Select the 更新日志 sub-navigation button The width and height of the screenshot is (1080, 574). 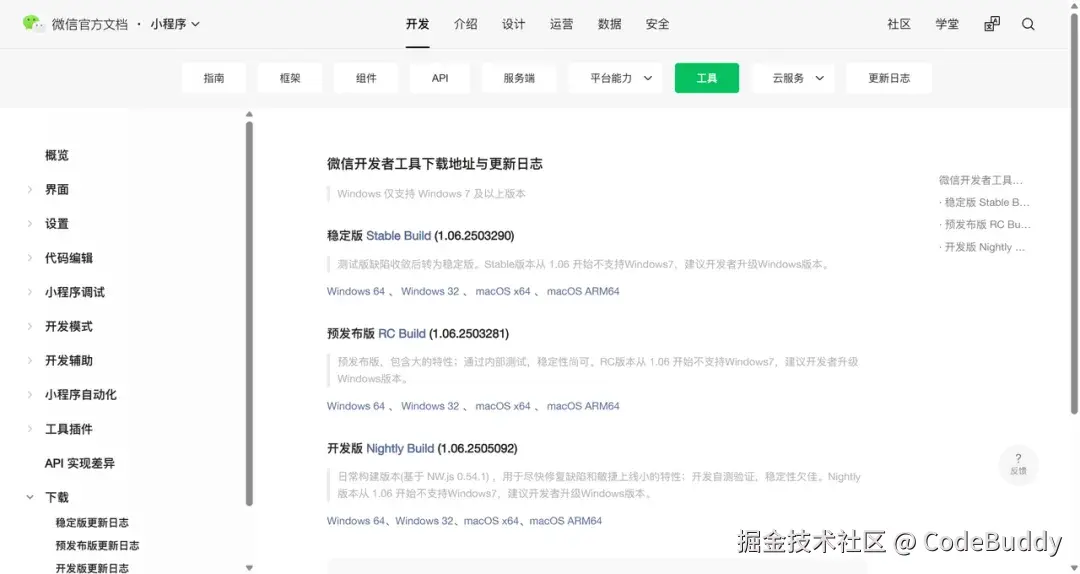coord(889,78)
